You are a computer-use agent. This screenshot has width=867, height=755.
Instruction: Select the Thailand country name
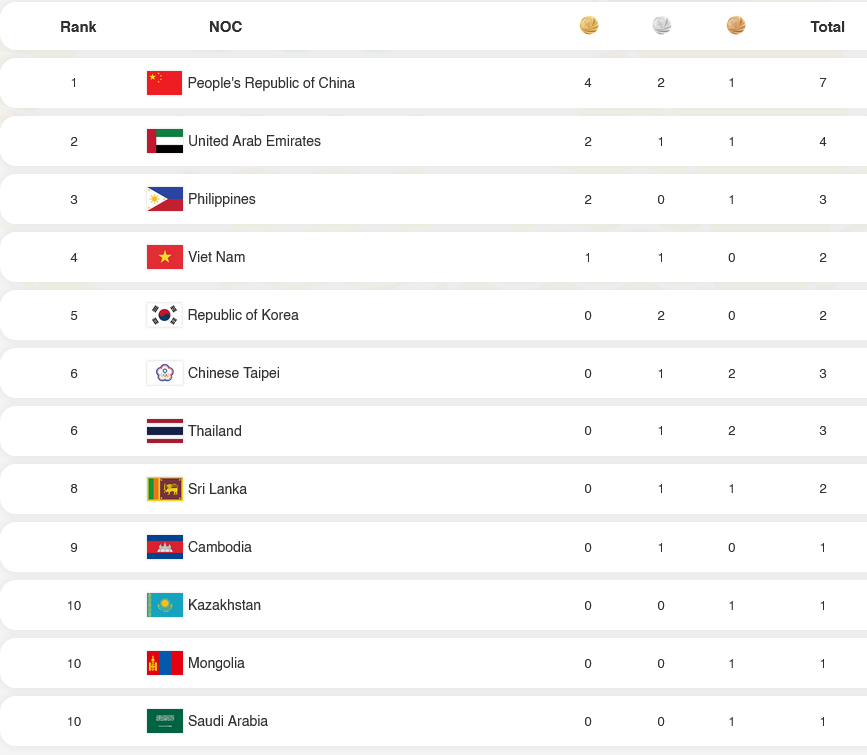pyautogui.click(x=214, y=431)
